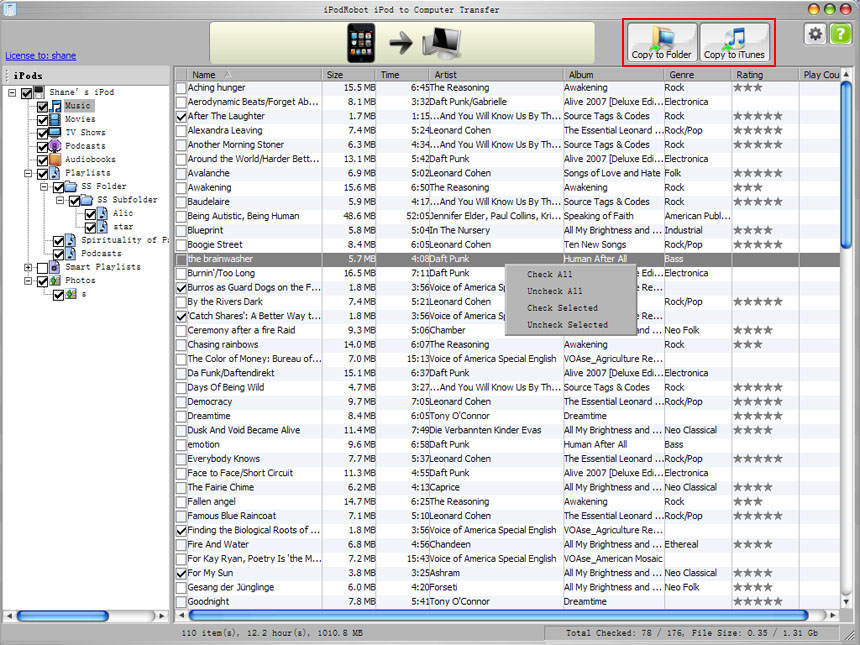The width and height of the screenshot is (860, 645).
Task: Click the Copy to iTunes button
Action: tap(734, 42)
